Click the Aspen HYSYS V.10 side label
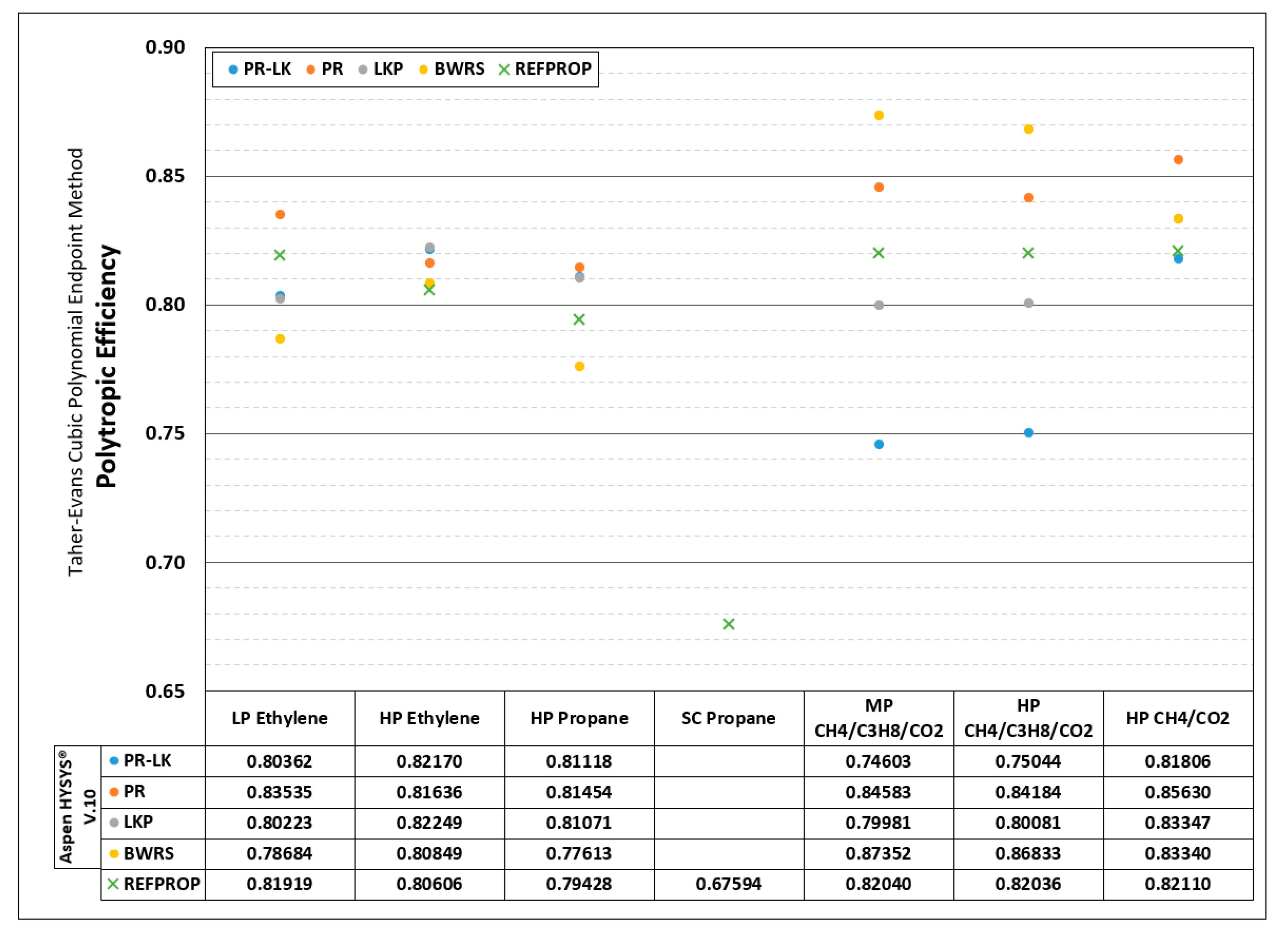 pos(77,807)
